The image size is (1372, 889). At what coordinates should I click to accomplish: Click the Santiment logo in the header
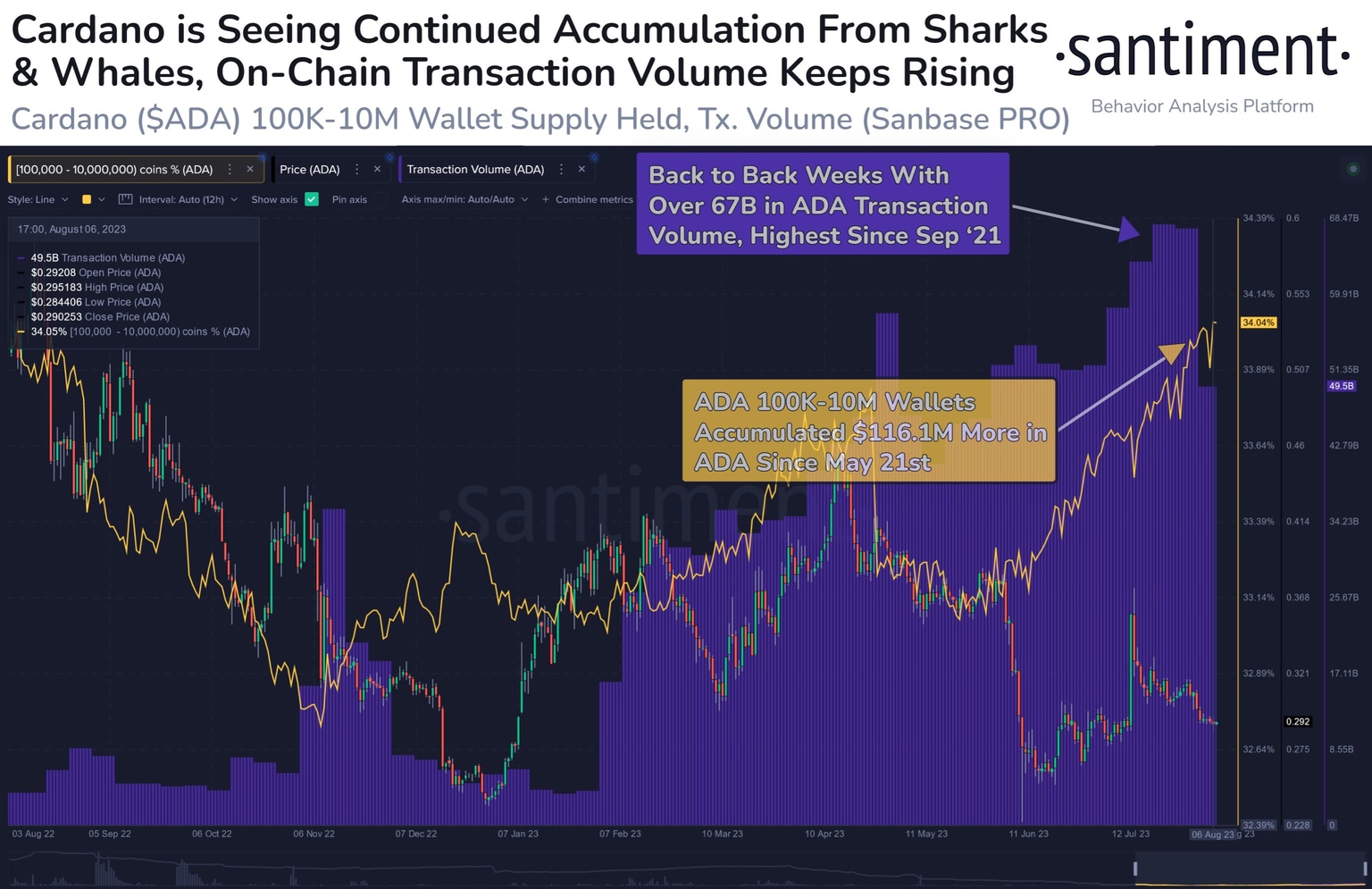tap(1201, 52)
